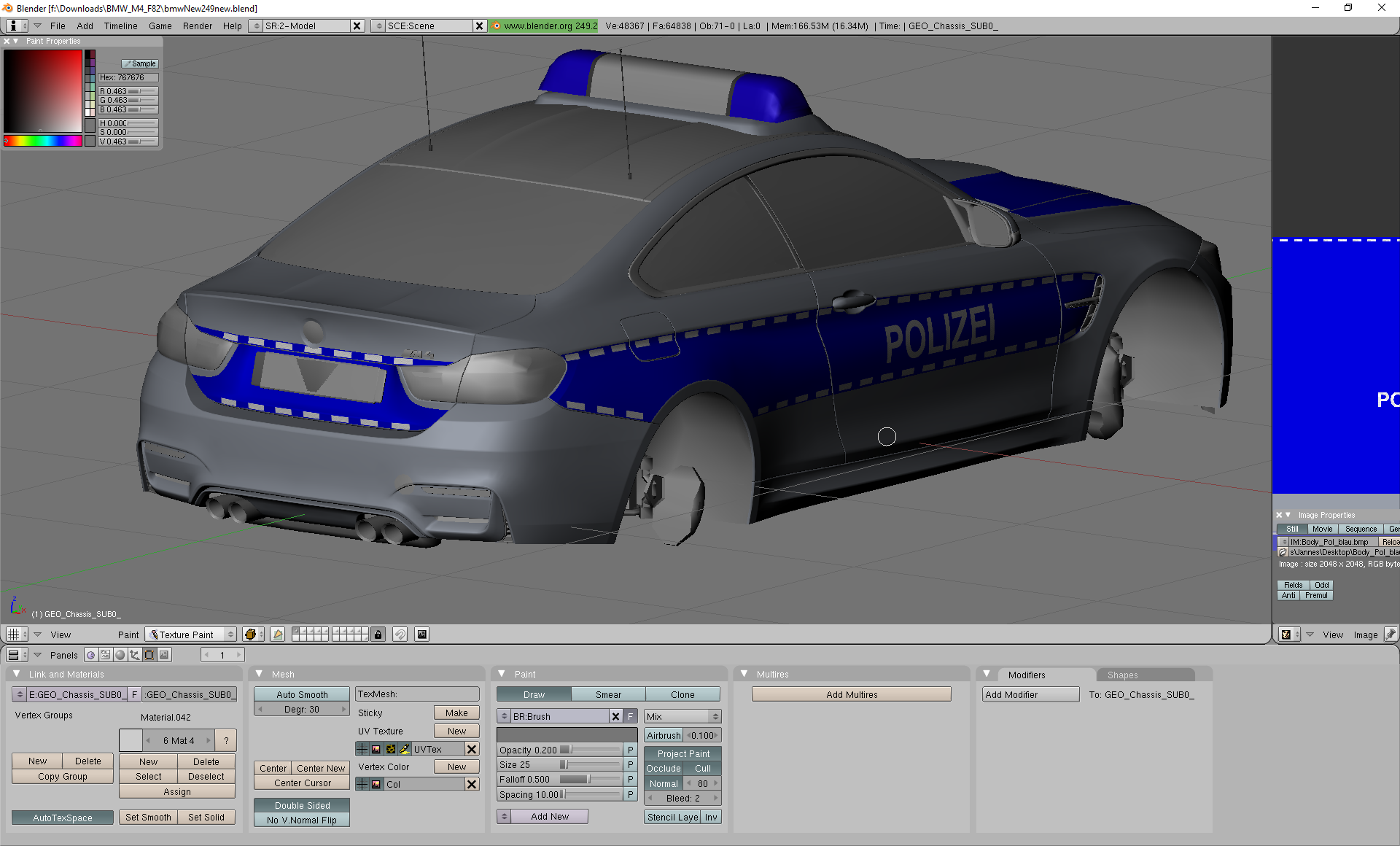Open the brush datablock browse selector
This screenshot has height=846, width=1400.
pyautogui.click(x=504, y=716)
